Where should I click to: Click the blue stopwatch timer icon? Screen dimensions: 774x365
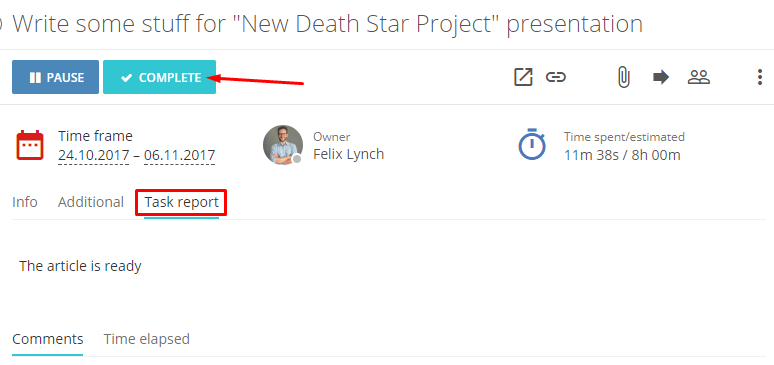pos(532,144)
